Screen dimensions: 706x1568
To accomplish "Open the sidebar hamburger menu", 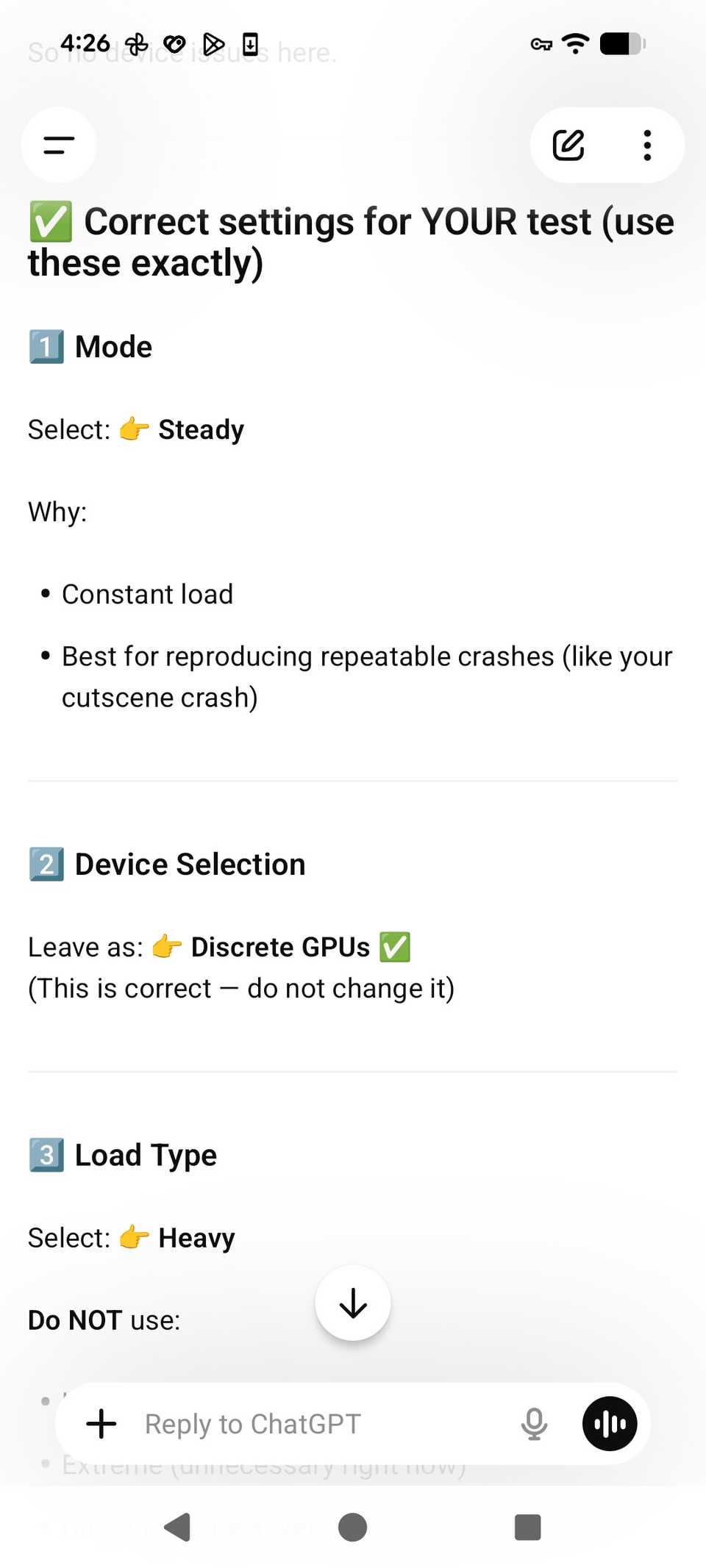I will (x=59, y=145).
